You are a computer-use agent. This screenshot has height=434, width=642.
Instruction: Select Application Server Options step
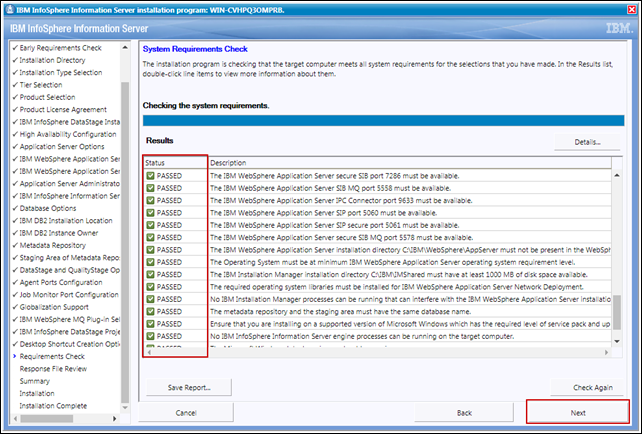pyautogui.click(x=62, y=146)
